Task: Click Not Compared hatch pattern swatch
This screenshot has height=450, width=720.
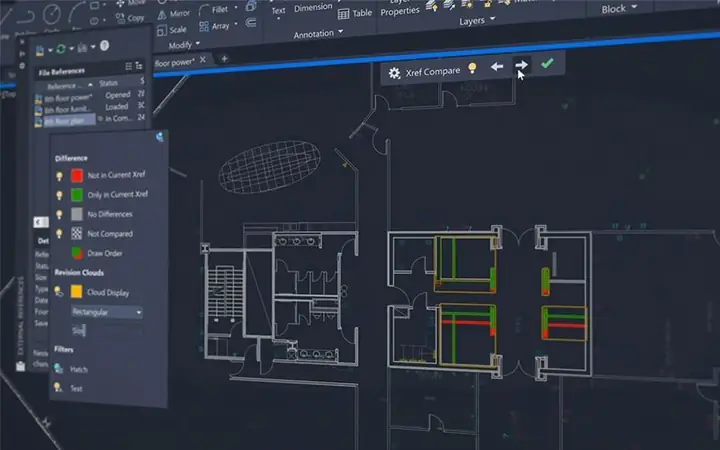Action: click(77, 233)
